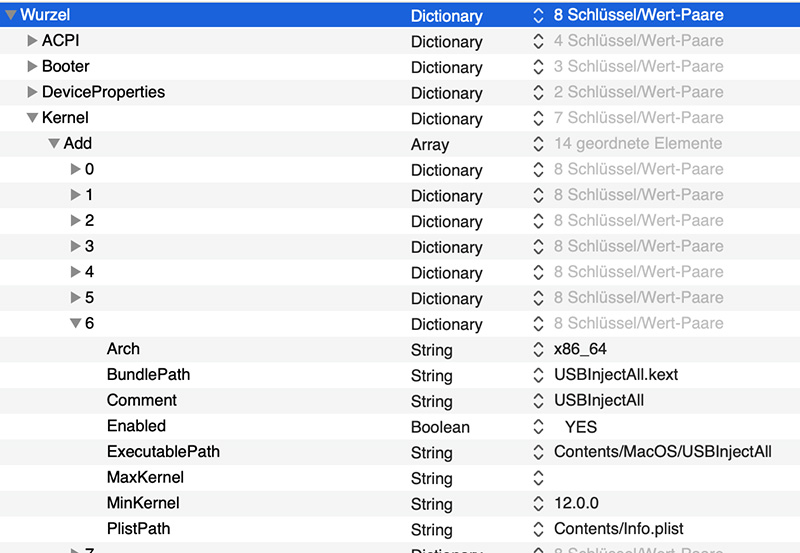
Task: Open type popup for Add array row
Action: 538,144
